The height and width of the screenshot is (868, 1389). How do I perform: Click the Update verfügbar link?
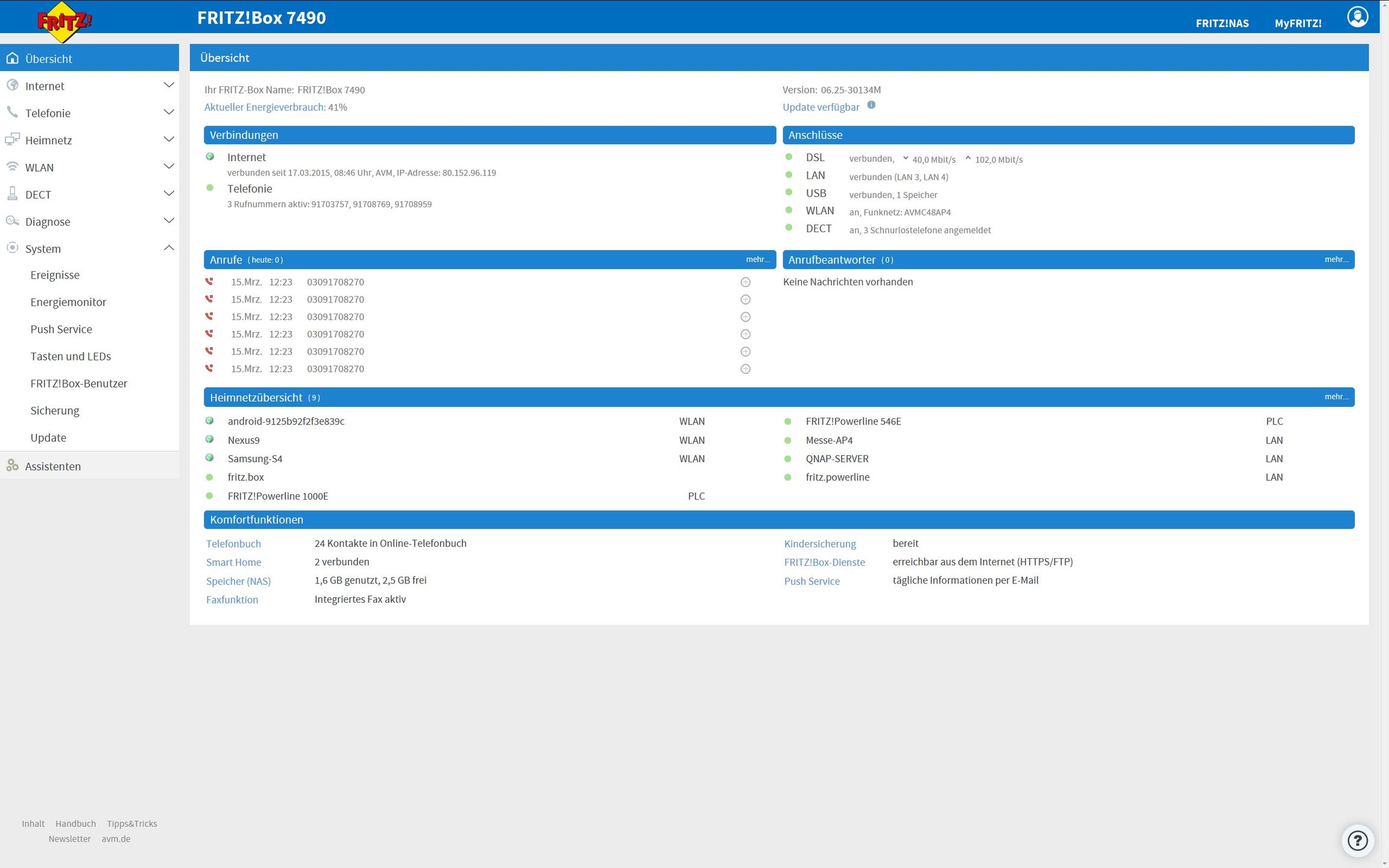820,107
